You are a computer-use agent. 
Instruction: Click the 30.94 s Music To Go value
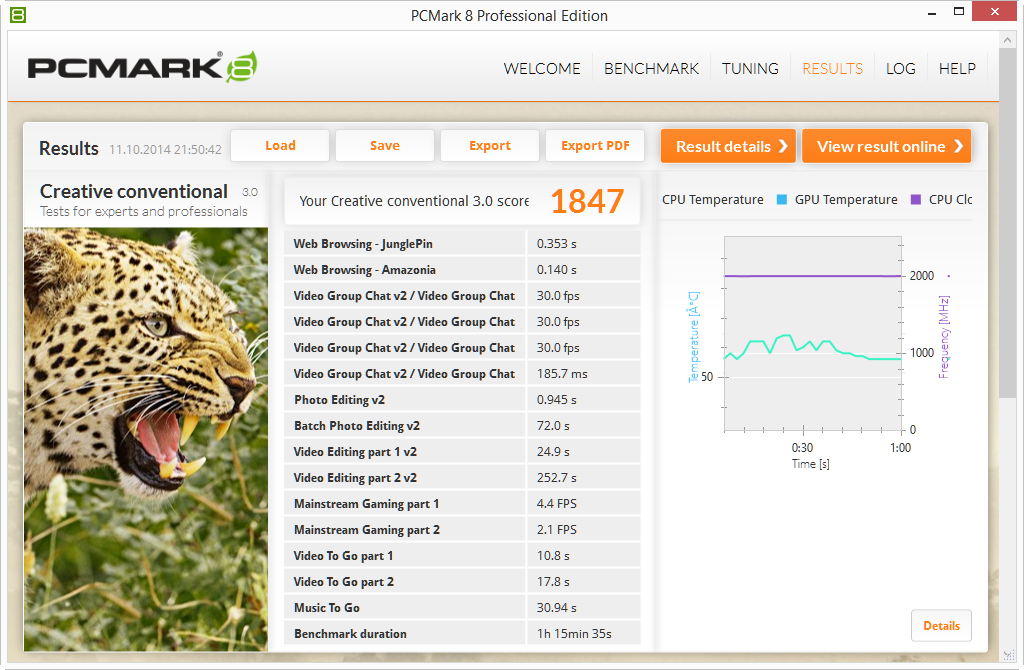(x=556, y=608)
